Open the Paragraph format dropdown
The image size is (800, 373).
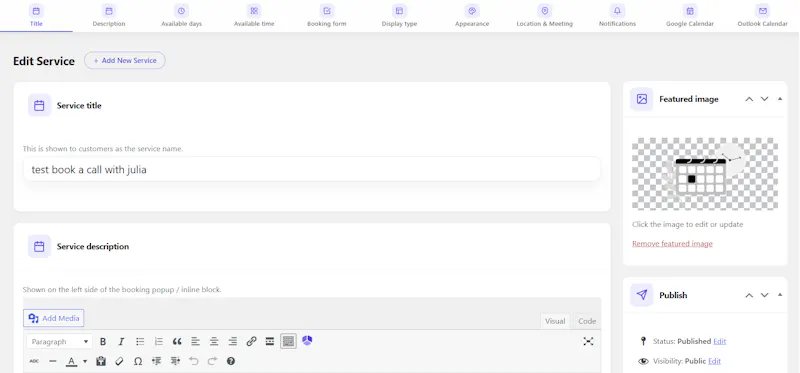59,341
